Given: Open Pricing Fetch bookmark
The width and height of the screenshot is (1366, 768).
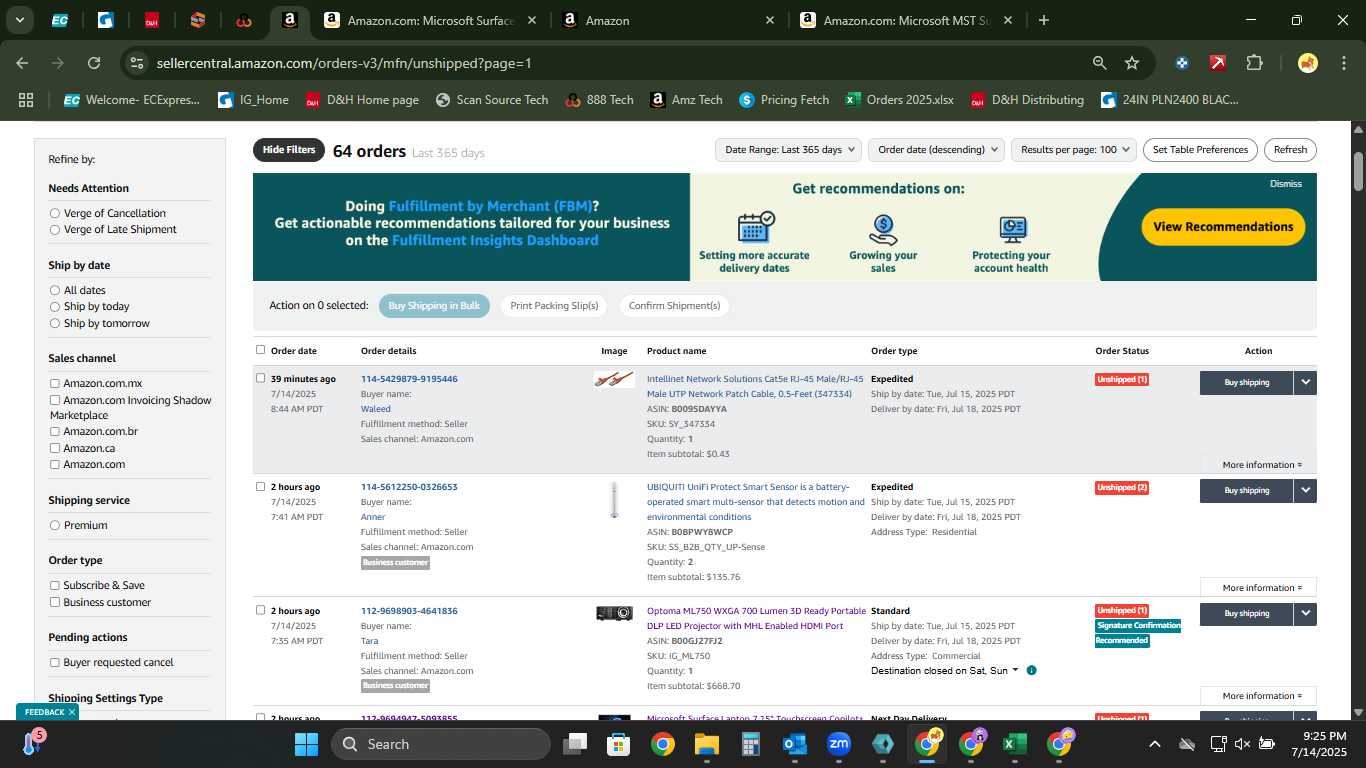Looking at the screenshot, I should 784,100.
